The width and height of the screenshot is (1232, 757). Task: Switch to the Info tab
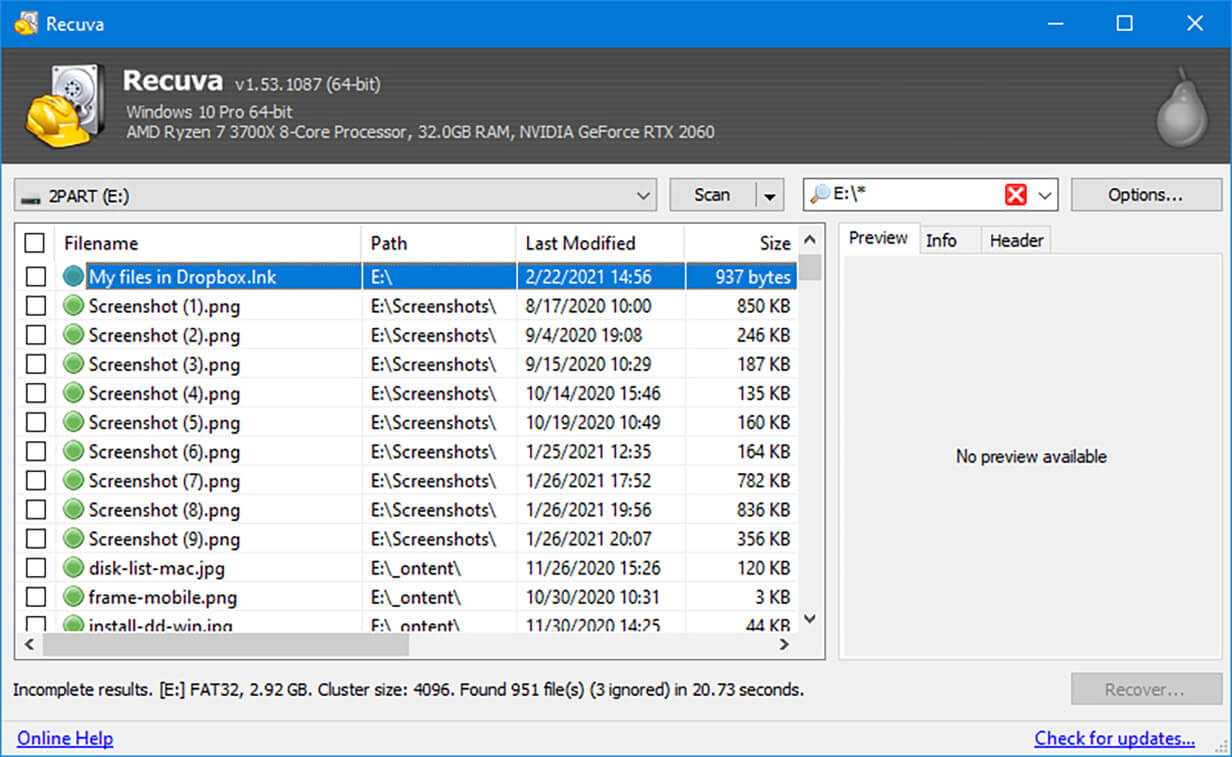pos(940,240)
